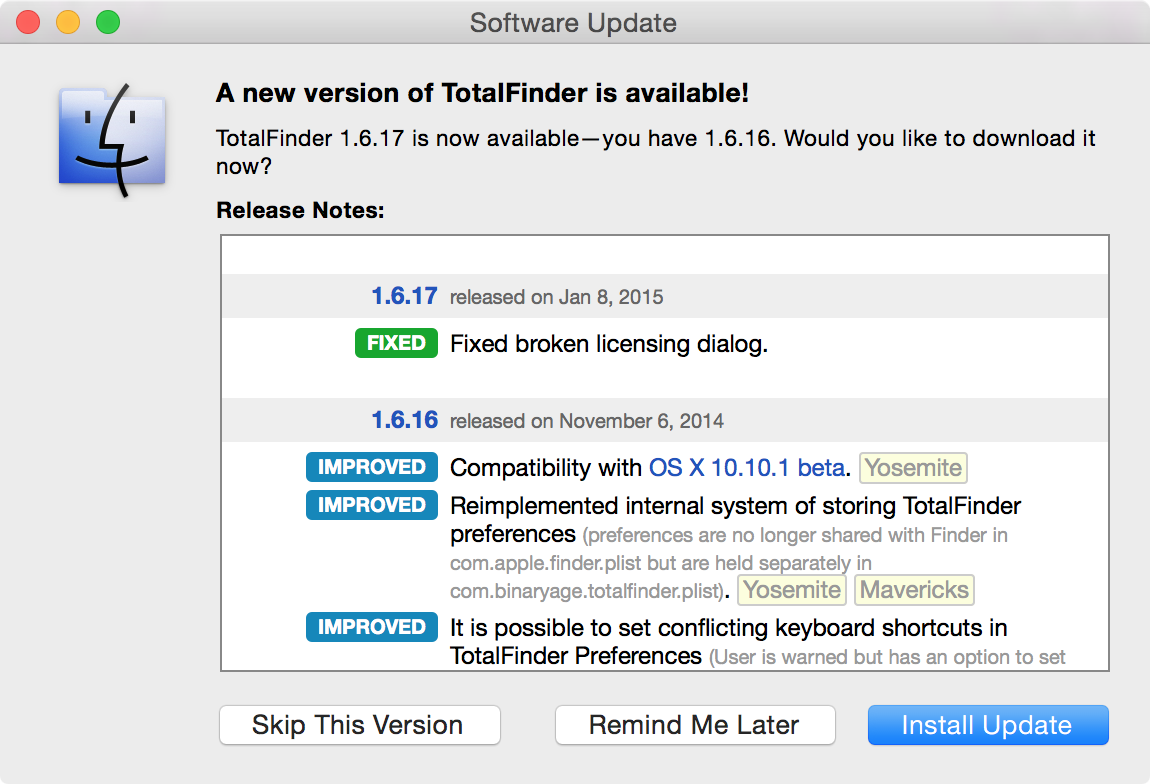The height and width of the screenshot is (784, 1150).
Task: Click the Mavericks tag
Action: (915, 590)
